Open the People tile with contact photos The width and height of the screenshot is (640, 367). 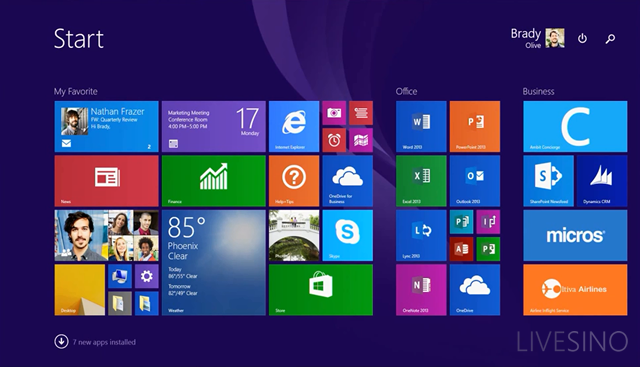coord(107,236)
